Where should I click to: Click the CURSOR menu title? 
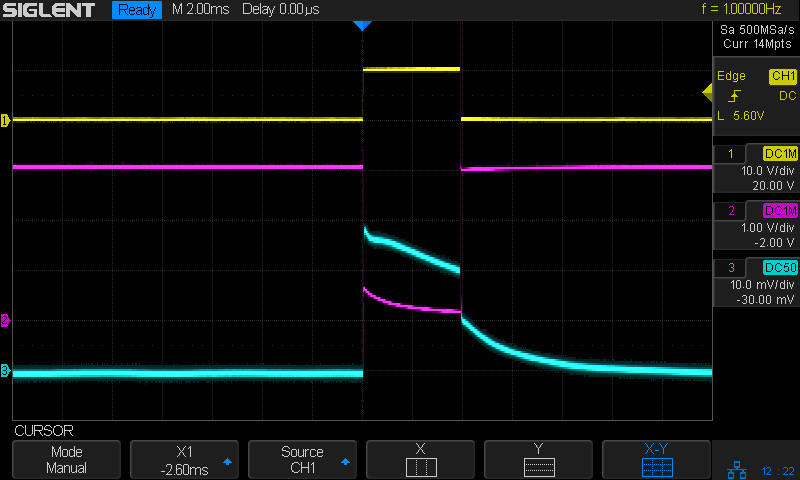coord(43,431)
